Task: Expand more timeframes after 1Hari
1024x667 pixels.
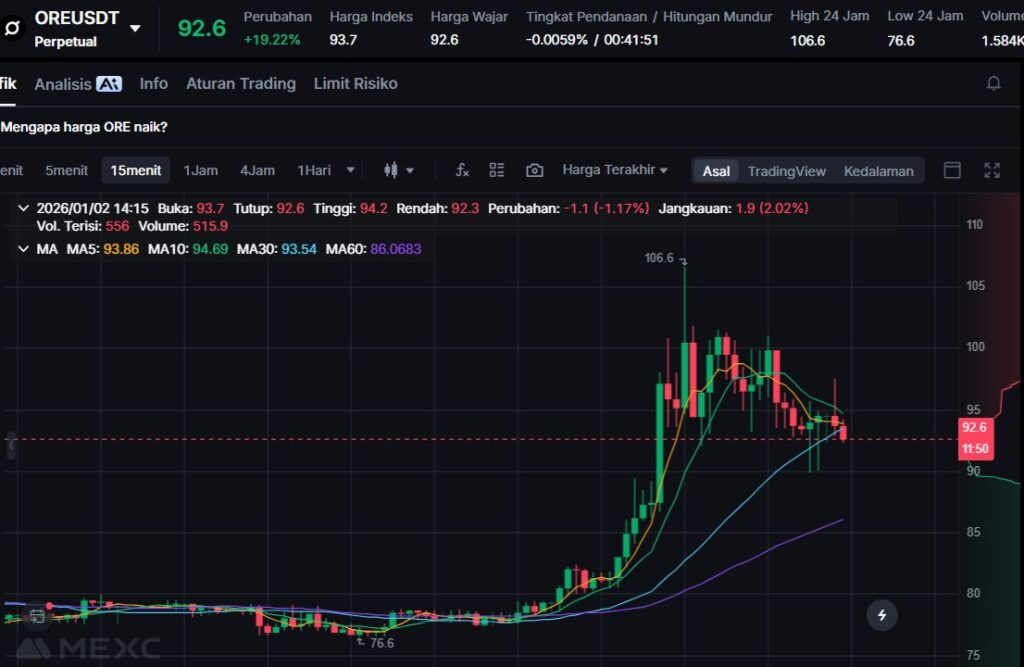Action: tap(350, 170)
